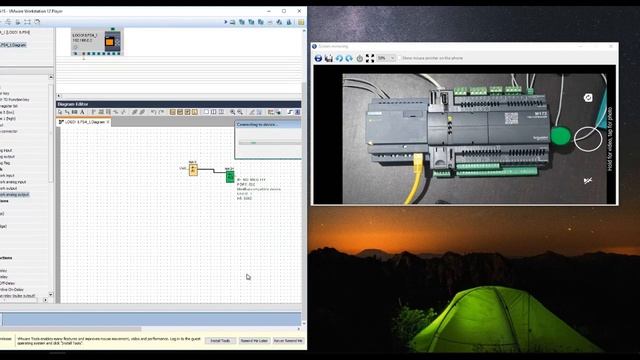Pick the connect tool beside the selection pointer
Screen dimensions: 640x360
tap(67, 112)
